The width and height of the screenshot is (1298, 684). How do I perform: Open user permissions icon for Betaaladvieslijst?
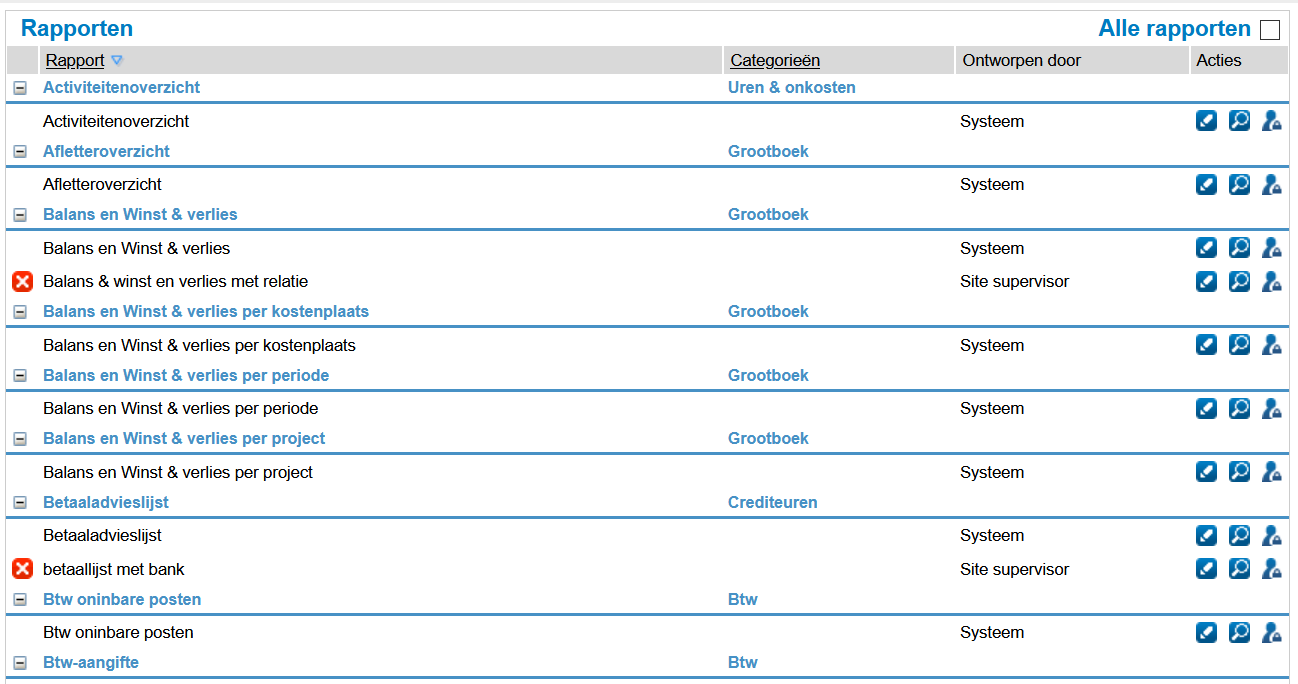tap(1271, 536)
